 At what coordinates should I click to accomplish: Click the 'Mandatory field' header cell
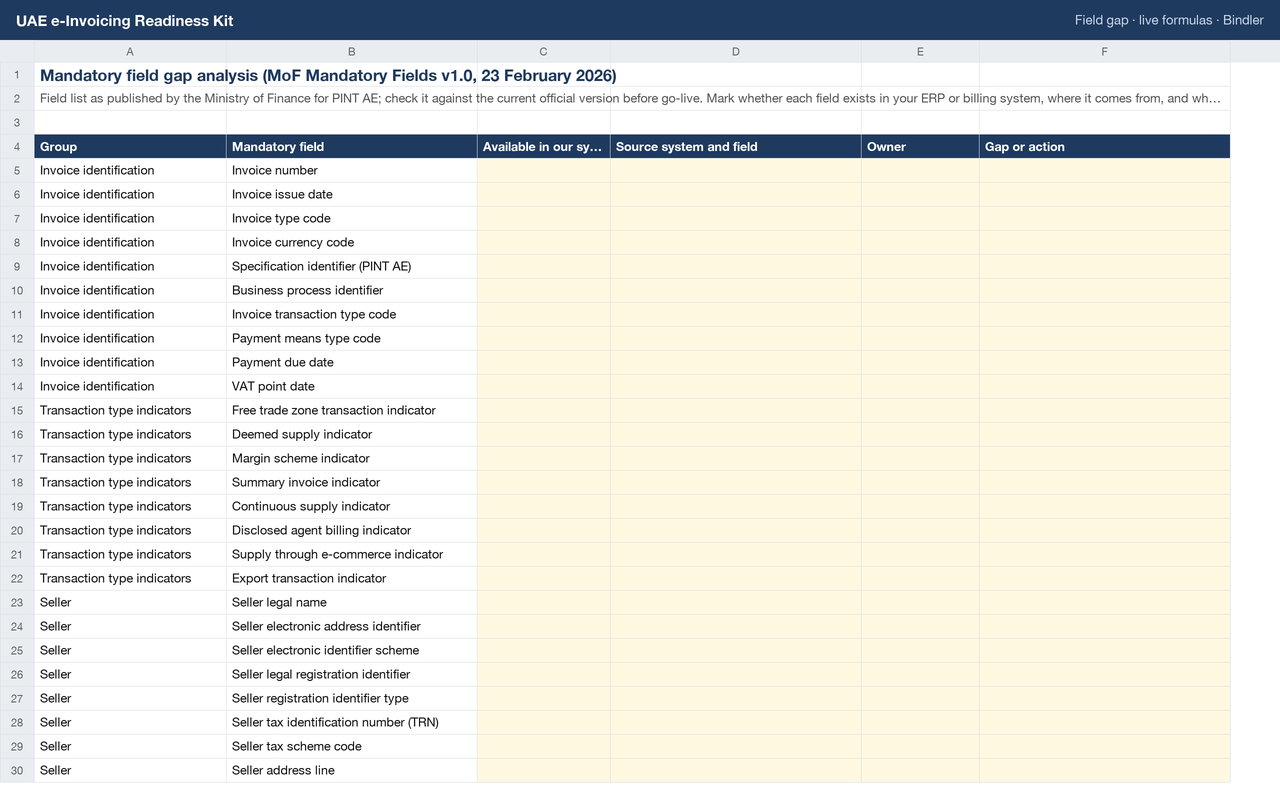[351, 146]
